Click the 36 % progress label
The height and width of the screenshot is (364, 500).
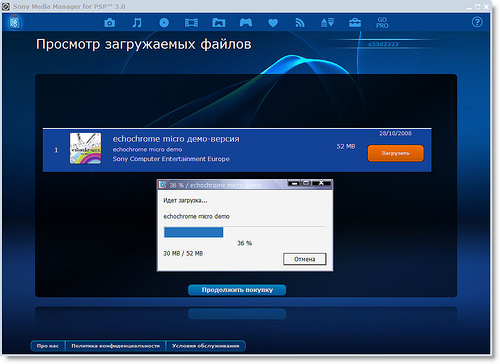244,243
